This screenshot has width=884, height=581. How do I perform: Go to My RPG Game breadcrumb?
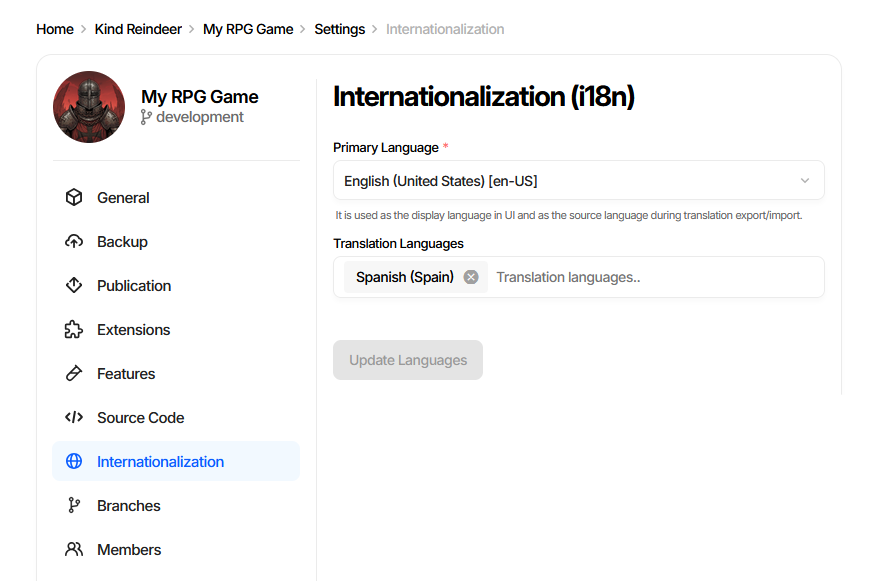pos(248,29)
